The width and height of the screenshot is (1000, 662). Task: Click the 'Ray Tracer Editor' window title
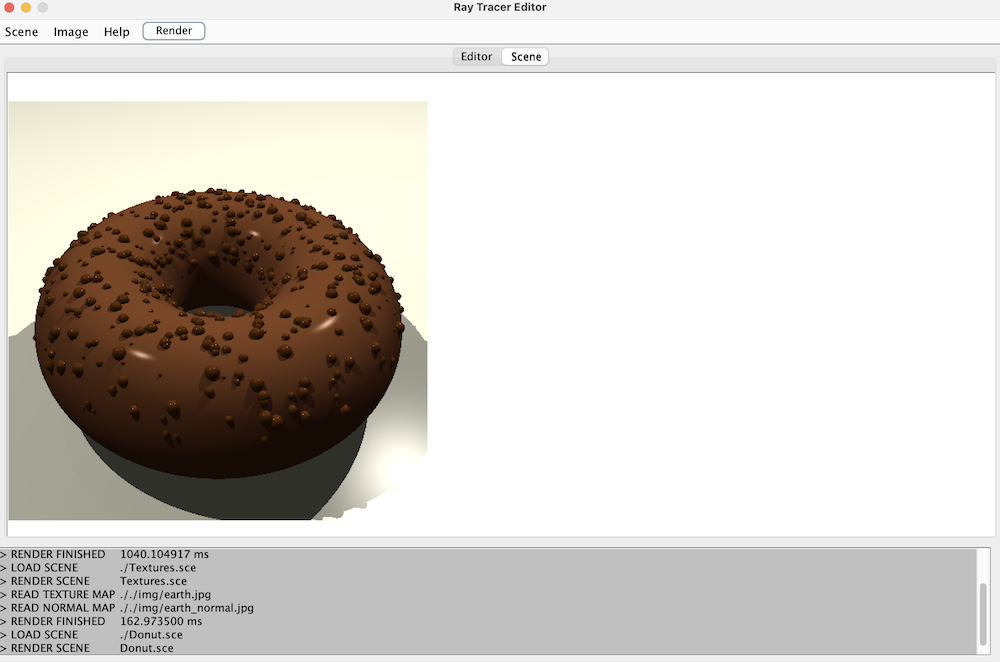(500, 7)
